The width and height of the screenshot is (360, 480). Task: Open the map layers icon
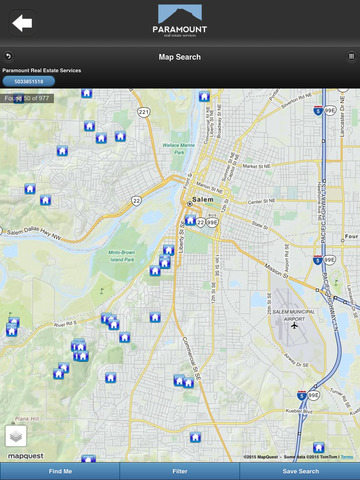pos(16,436)
